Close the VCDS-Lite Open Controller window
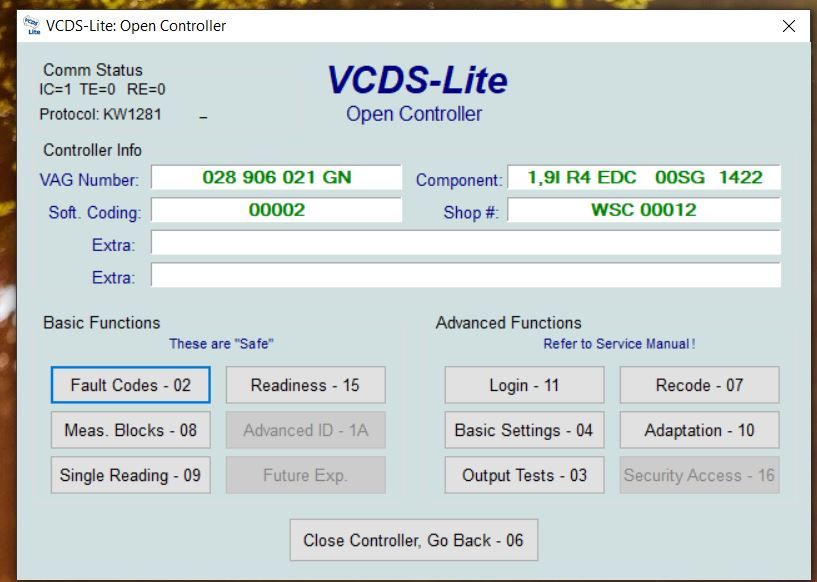Image resolution: width=817 pixels, height=582 pixels. [788, 26]
